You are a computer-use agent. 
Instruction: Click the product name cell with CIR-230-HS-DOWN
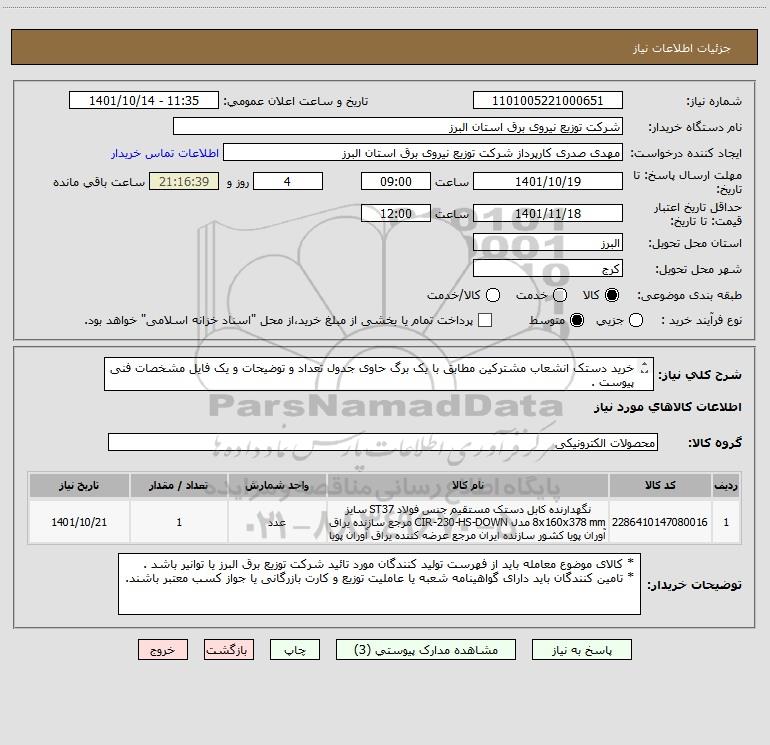468,522
